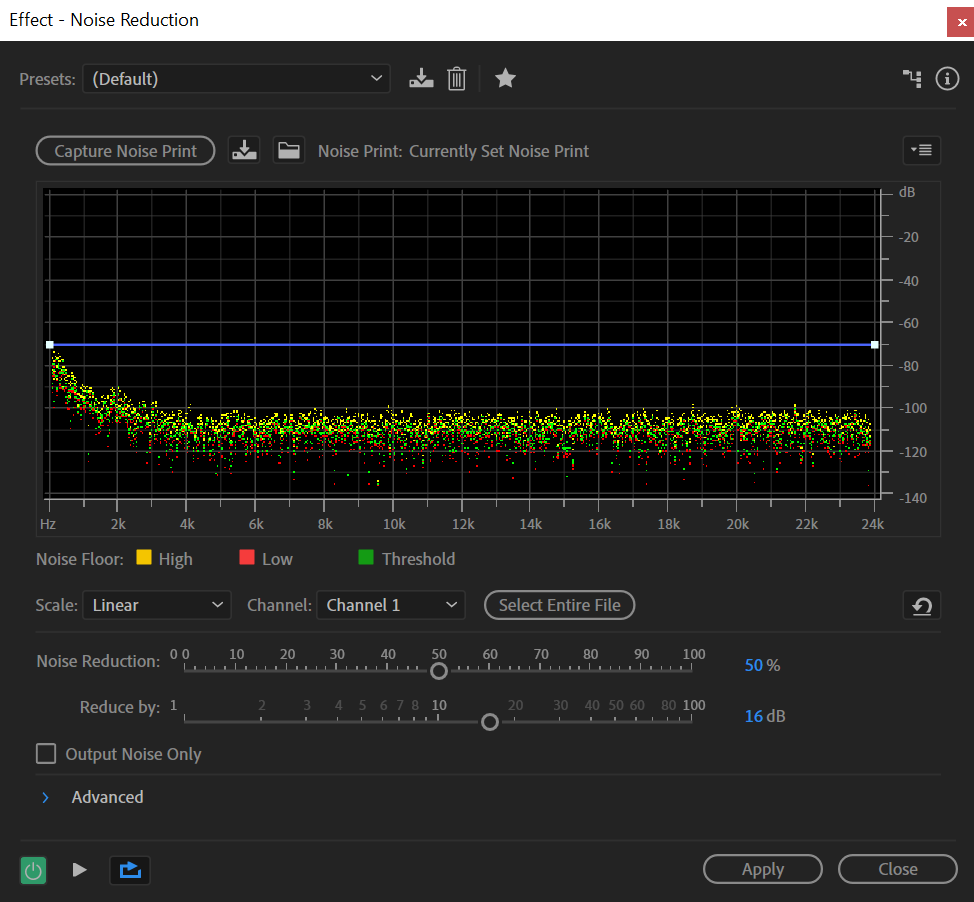Enable the Output Noise Only checkbox

coord(46,754)
